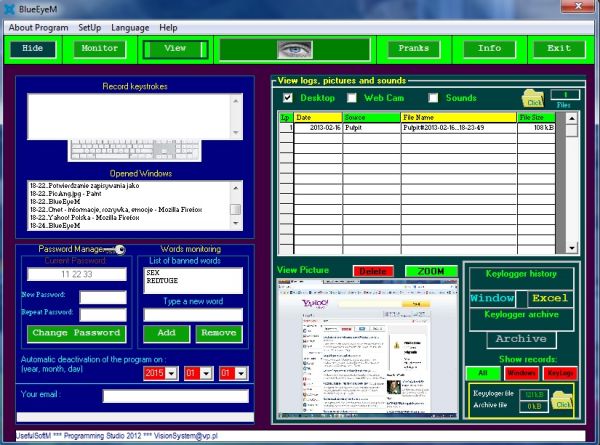Click the Type a new word field
This screenshot has height=445, width=600.
(193, 315)
